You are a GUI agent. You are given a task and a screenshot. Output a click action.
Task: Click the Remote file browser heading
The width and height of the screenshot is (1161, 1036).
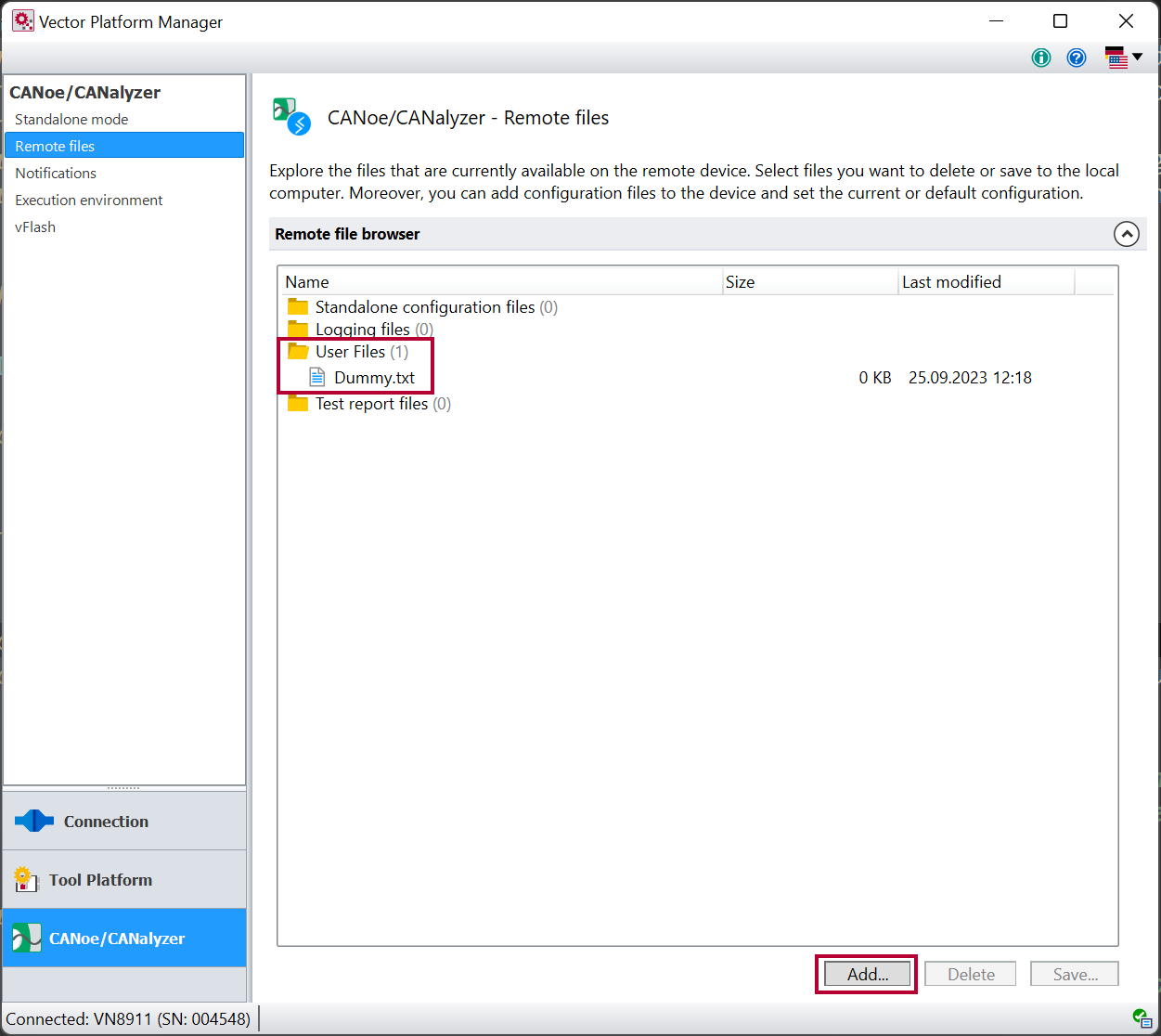pyautogui.click(x=347, y=234)
